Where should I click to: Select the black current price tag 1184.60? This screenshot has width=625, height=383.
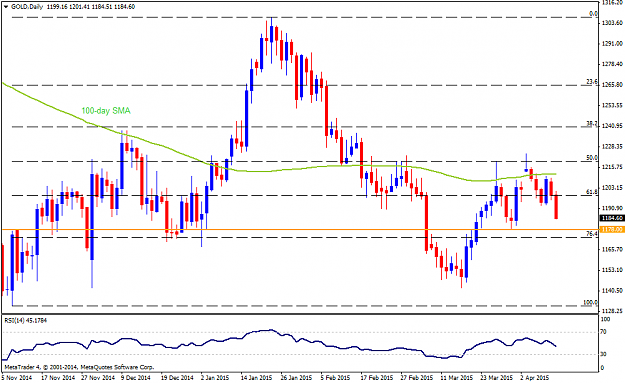click(612, 218)
